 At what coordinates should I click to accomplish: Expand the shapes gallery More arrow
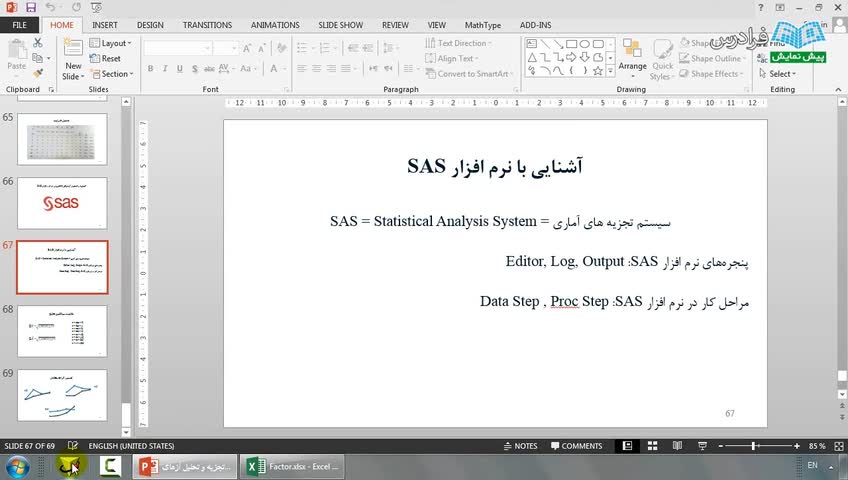click(611, 71)
